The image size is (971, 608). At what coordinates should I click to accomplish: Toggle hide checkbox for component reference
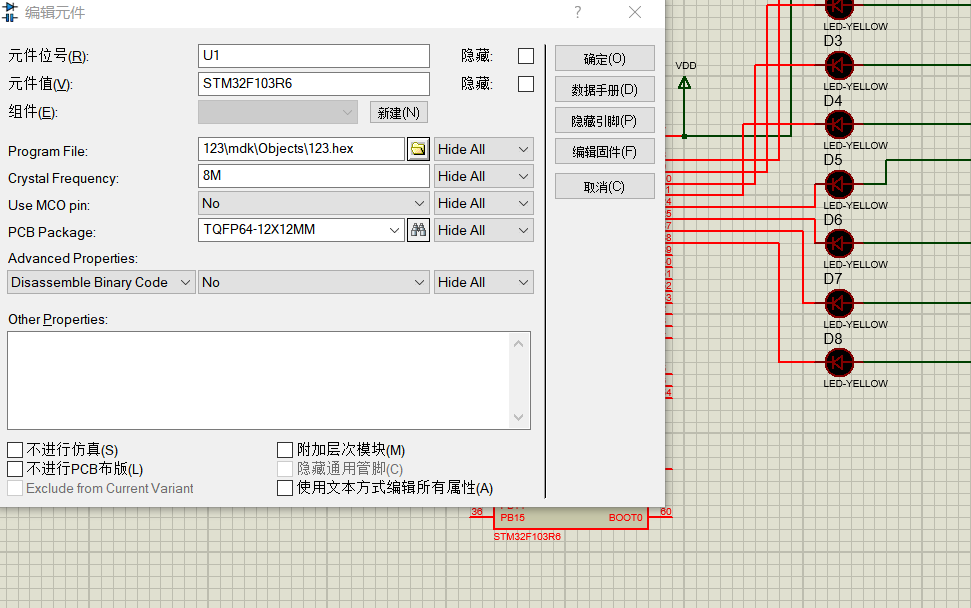coord(526,56)
